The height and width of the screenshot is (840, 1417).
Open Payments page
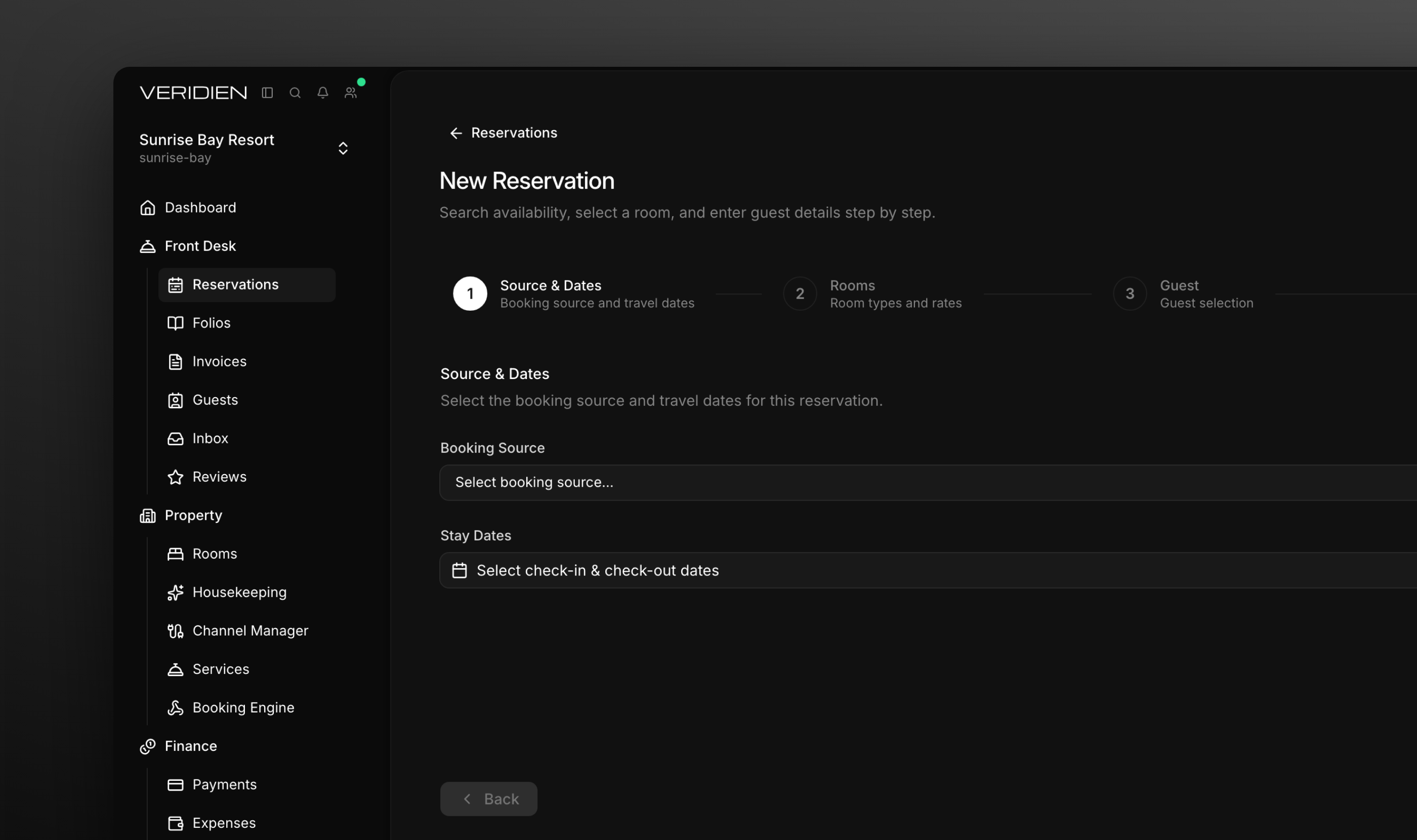point(225,785)
